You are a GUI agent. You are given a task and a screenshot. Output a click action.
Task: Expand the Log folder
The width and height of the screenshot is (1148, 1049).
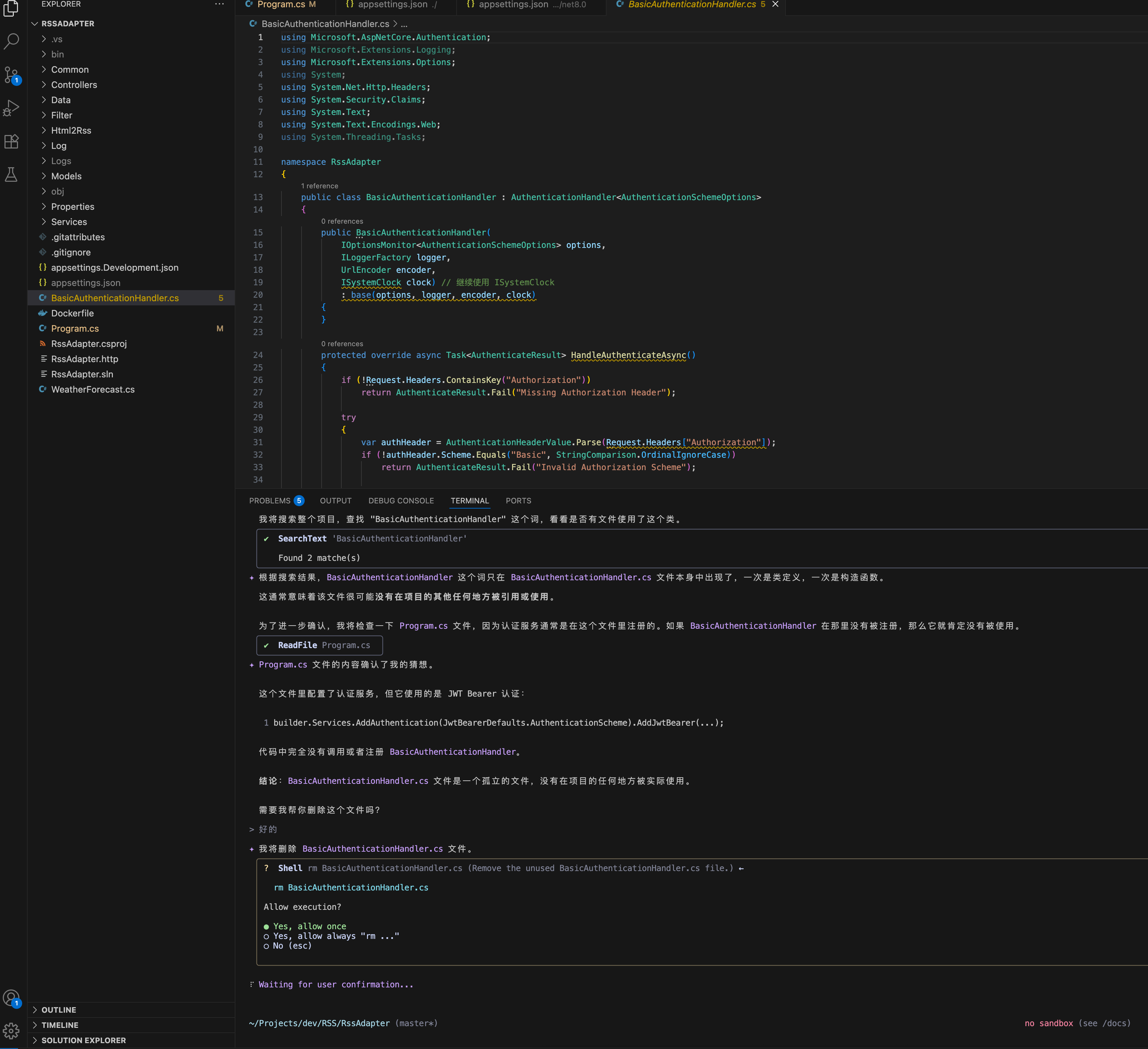click(x=131, y=146)
